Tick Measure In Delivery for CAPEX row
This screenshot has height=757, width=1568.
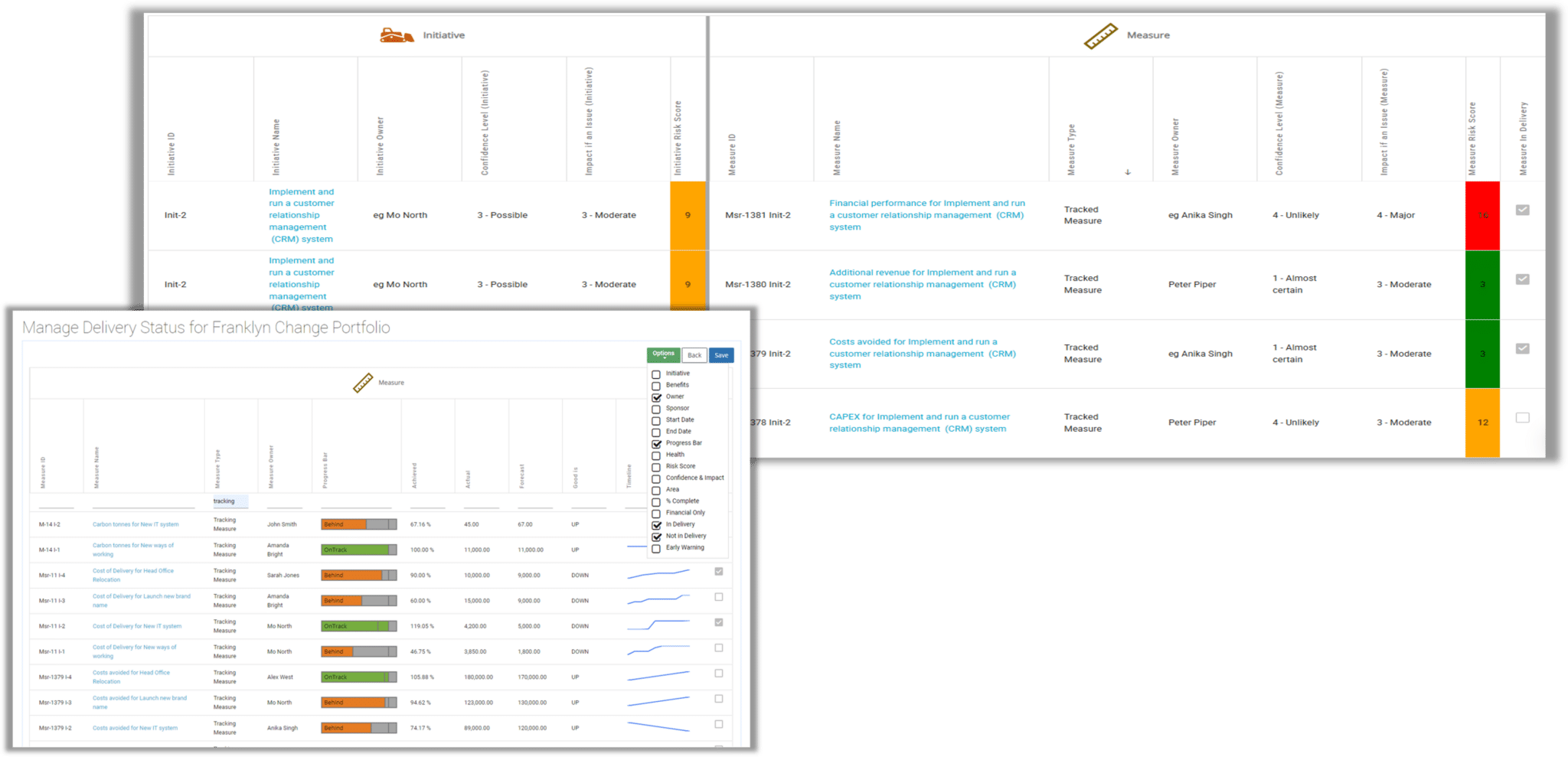[1522, 418]
